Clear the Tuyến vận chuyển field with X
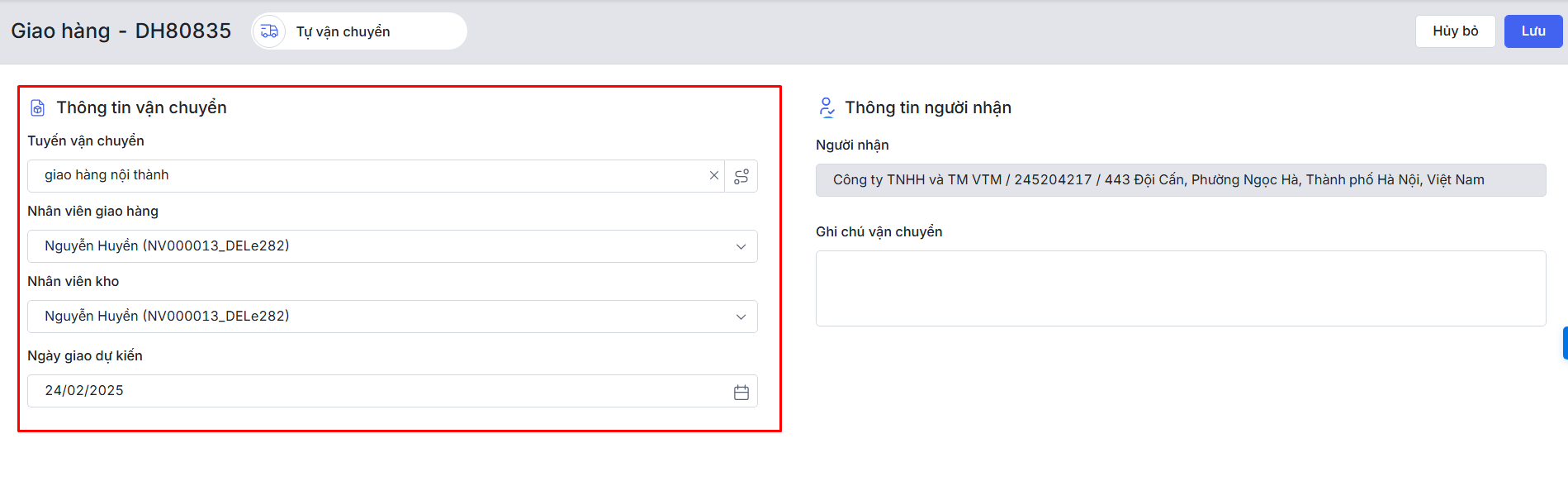The height and width of the screenshot is (486, 1568). tap(714, 176)
